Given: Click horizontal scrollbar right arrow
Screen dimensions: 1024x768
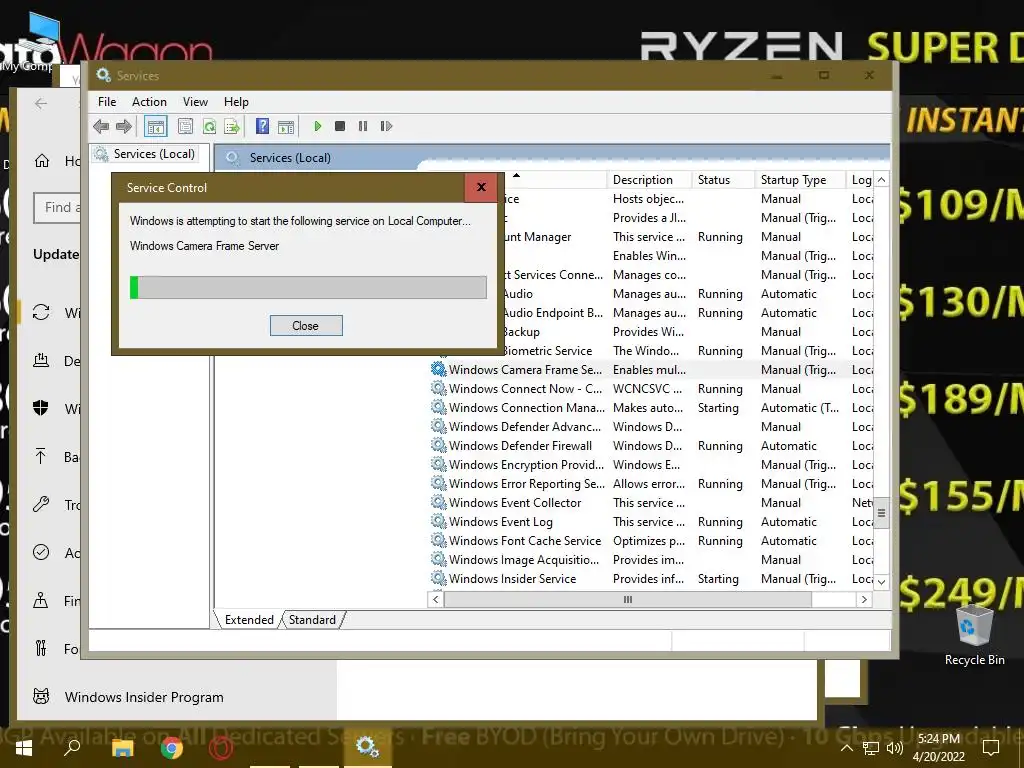Looking at the screenshot, I should (x=865, y=600).
